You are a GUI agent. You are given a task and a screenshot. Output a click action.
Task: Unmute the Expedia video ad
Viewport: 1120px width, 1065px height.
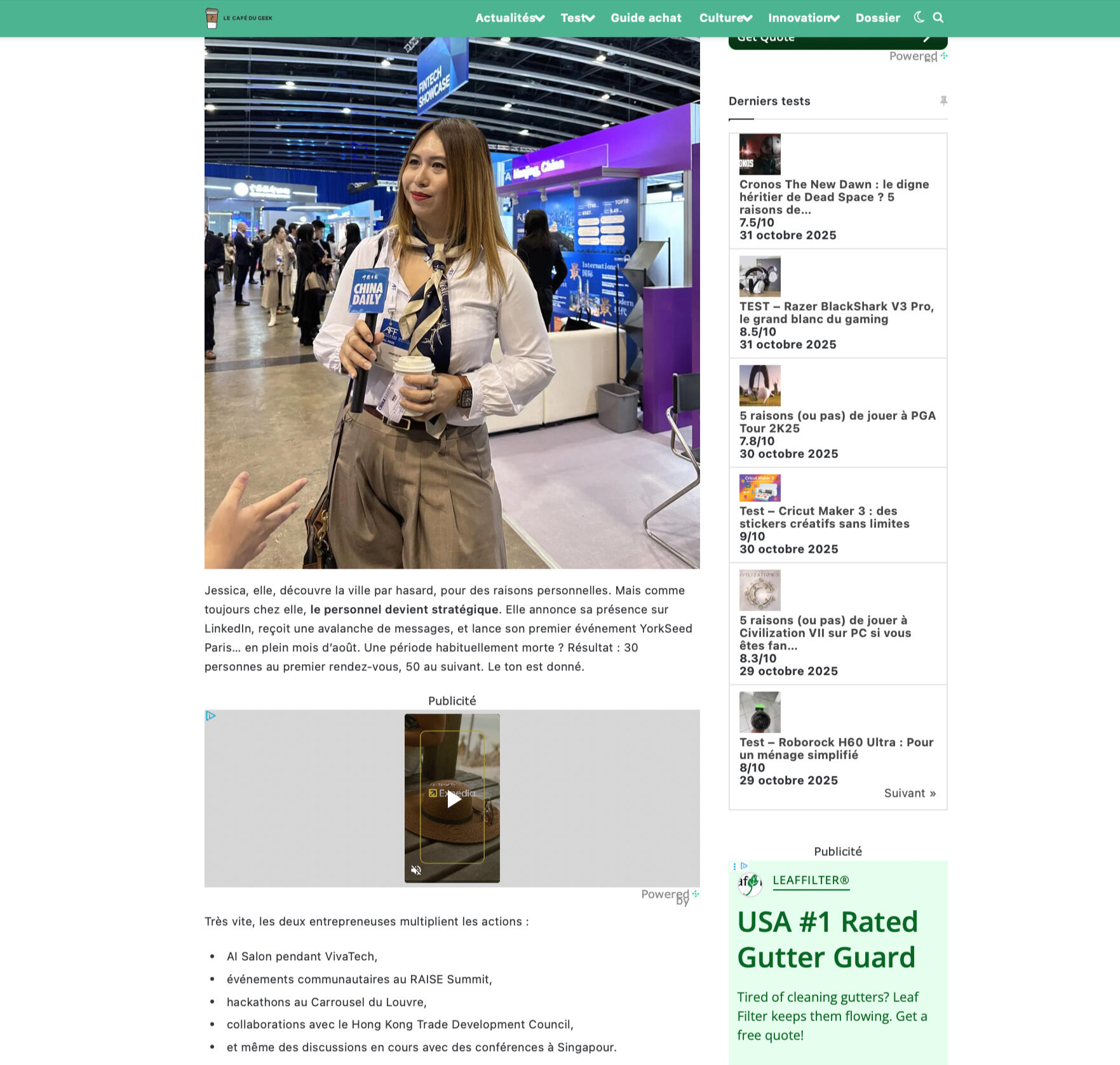pyautogui.click(x=416, y=870)
